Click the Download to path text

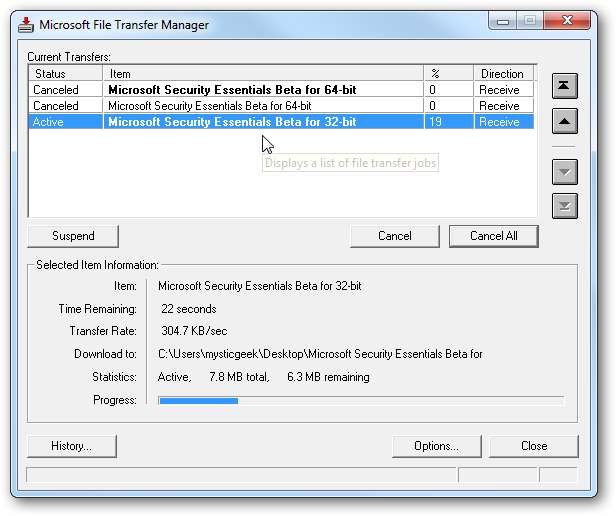coord(320,354)
